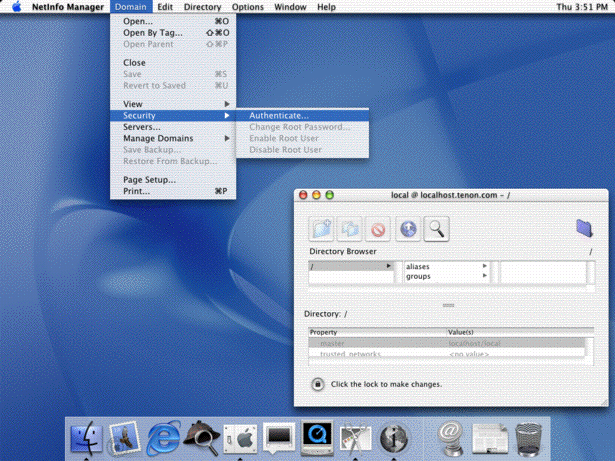615x461 pixels.
Task: Open Finder from the Dock
Action: point(86,439)
